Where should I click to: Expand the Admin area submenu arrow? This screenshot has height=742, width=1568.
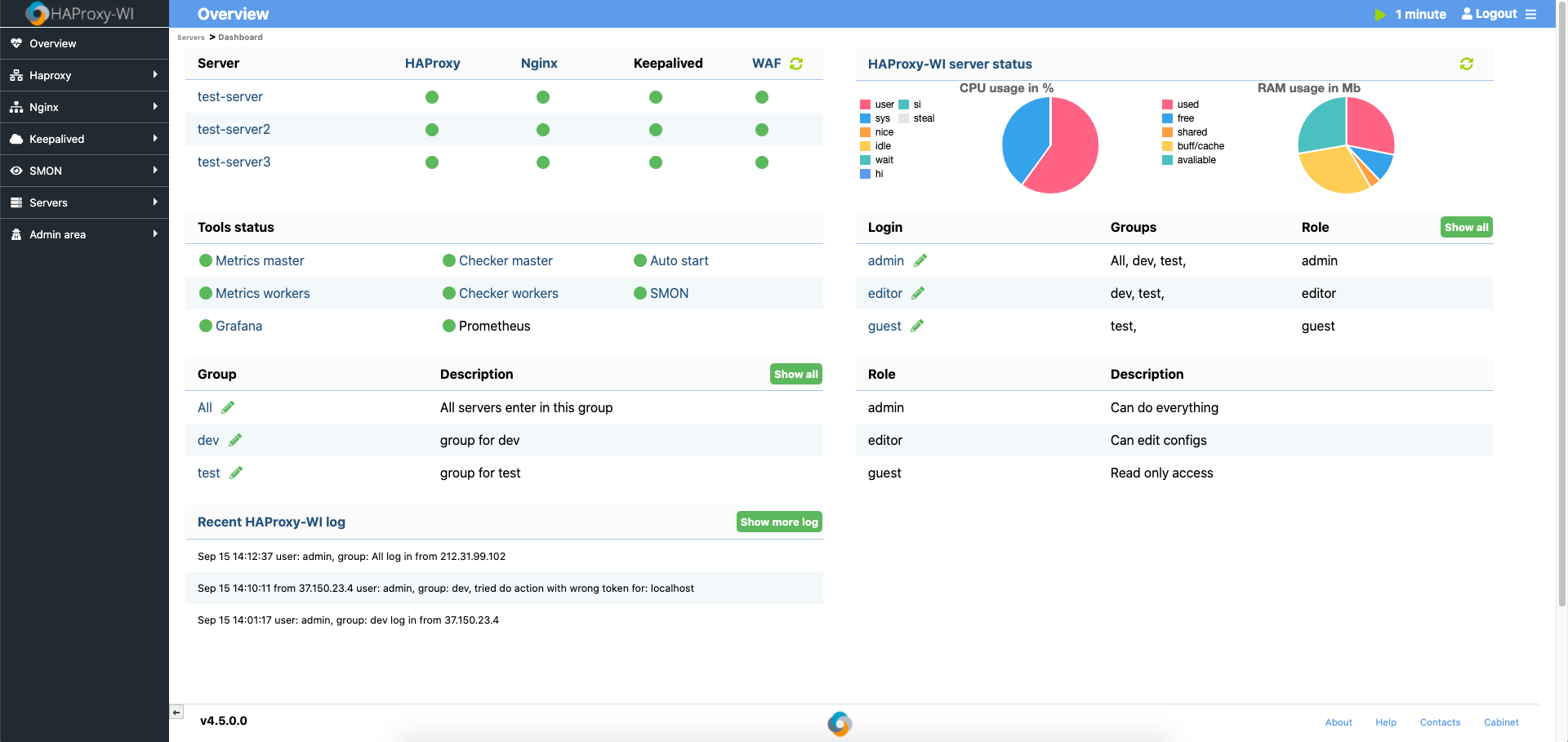[x=155, y=233]
